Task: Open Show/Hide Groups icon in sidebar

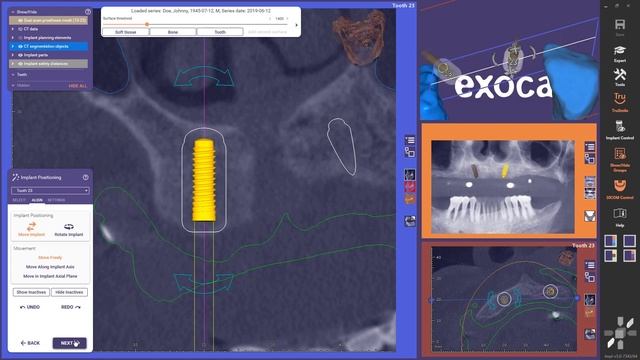Action: click(620, 154)
